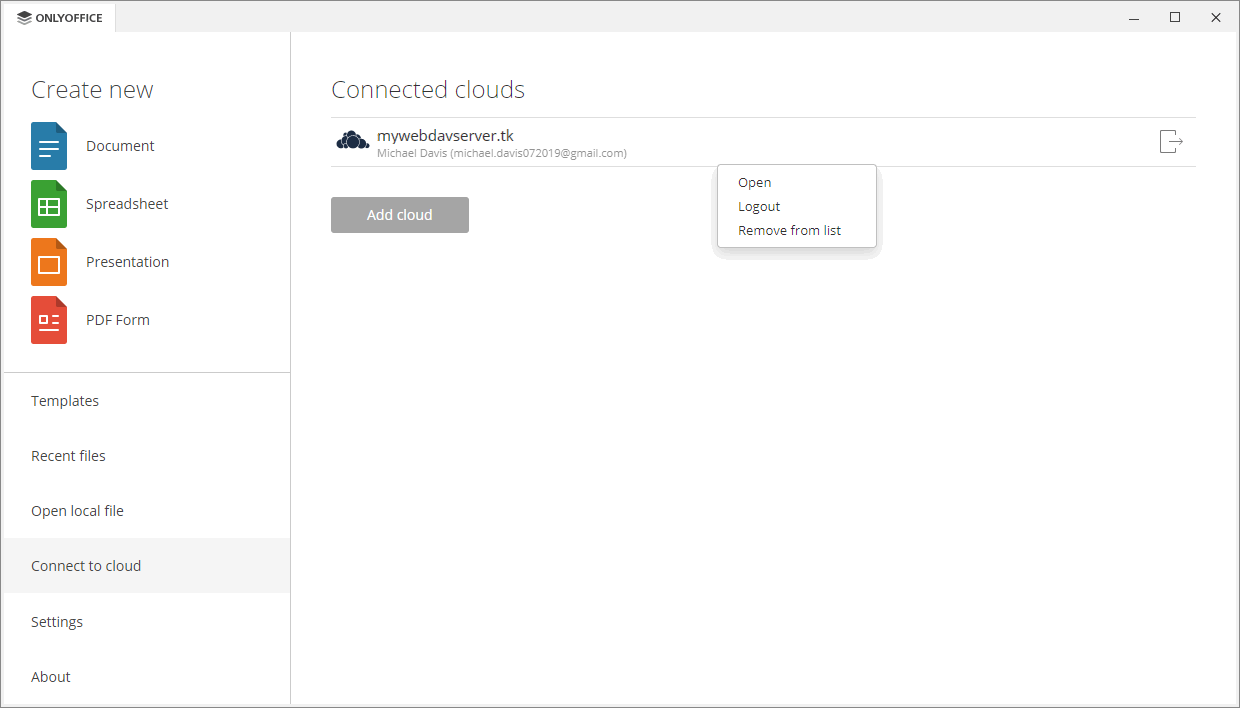Click the Connected clouds heading
Image resolution: width=1240 pixels, height=708 pixels.
[428, 89]
